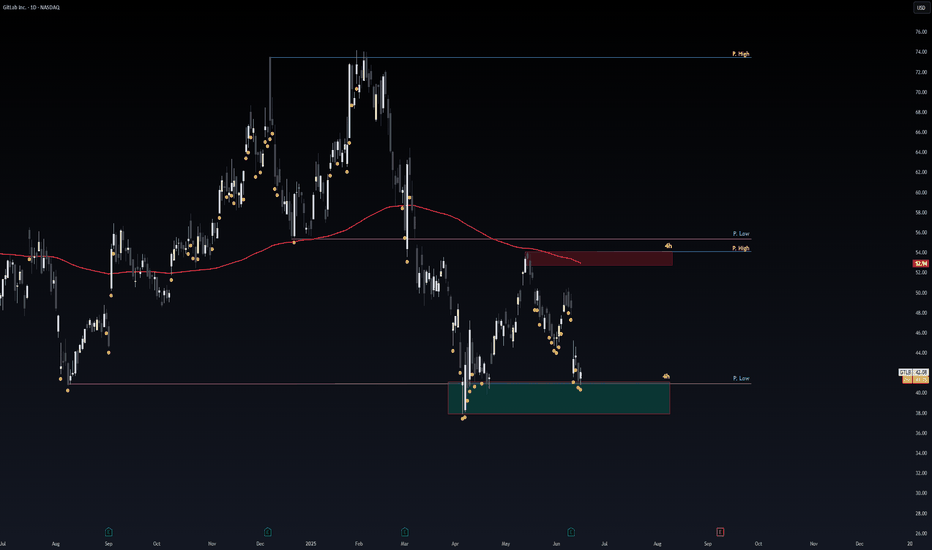Open the red upcoming earnings marker
The height and width of the screenshot is (550, 932).
pyautogui.click(x=720, y=532)
